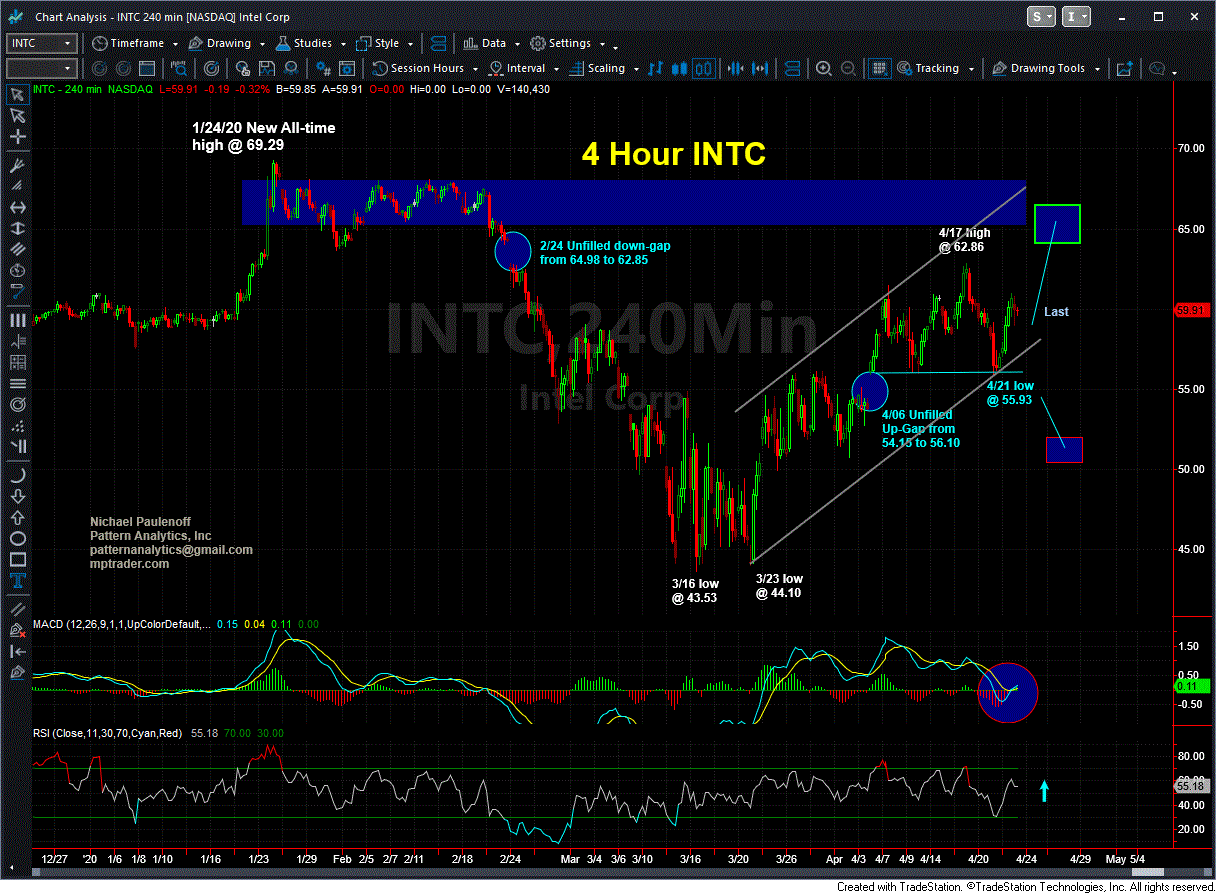Click the 4 Hour INTC chart title

pos(674,154)
